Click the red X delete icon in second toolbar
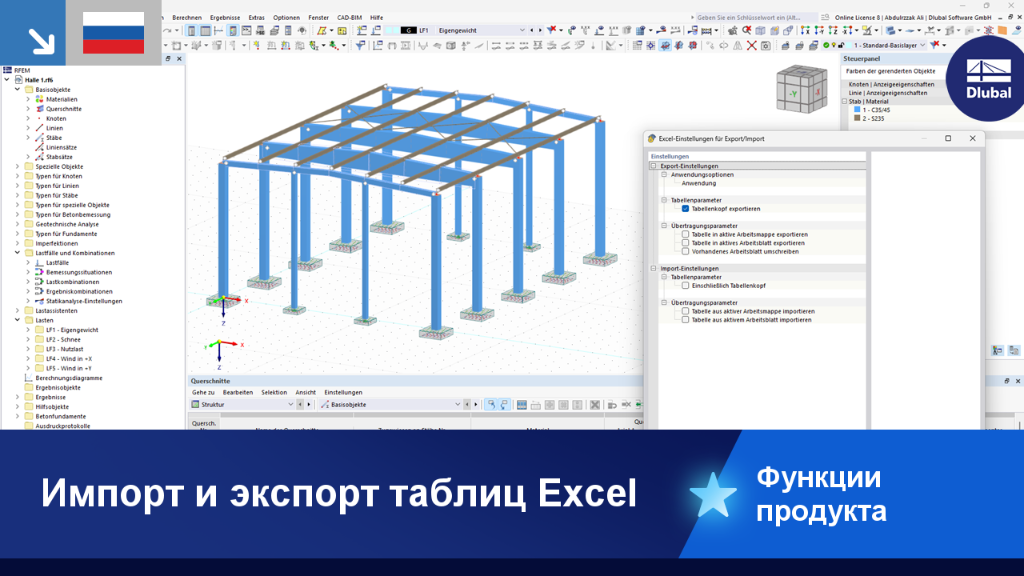This screenshot has width=1024, height=576. coord(752,46)
